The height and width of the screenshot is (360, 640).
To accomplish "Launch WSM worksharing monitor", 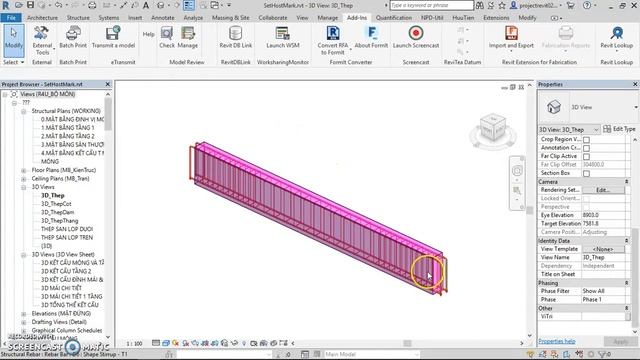I will click(282, 38).
